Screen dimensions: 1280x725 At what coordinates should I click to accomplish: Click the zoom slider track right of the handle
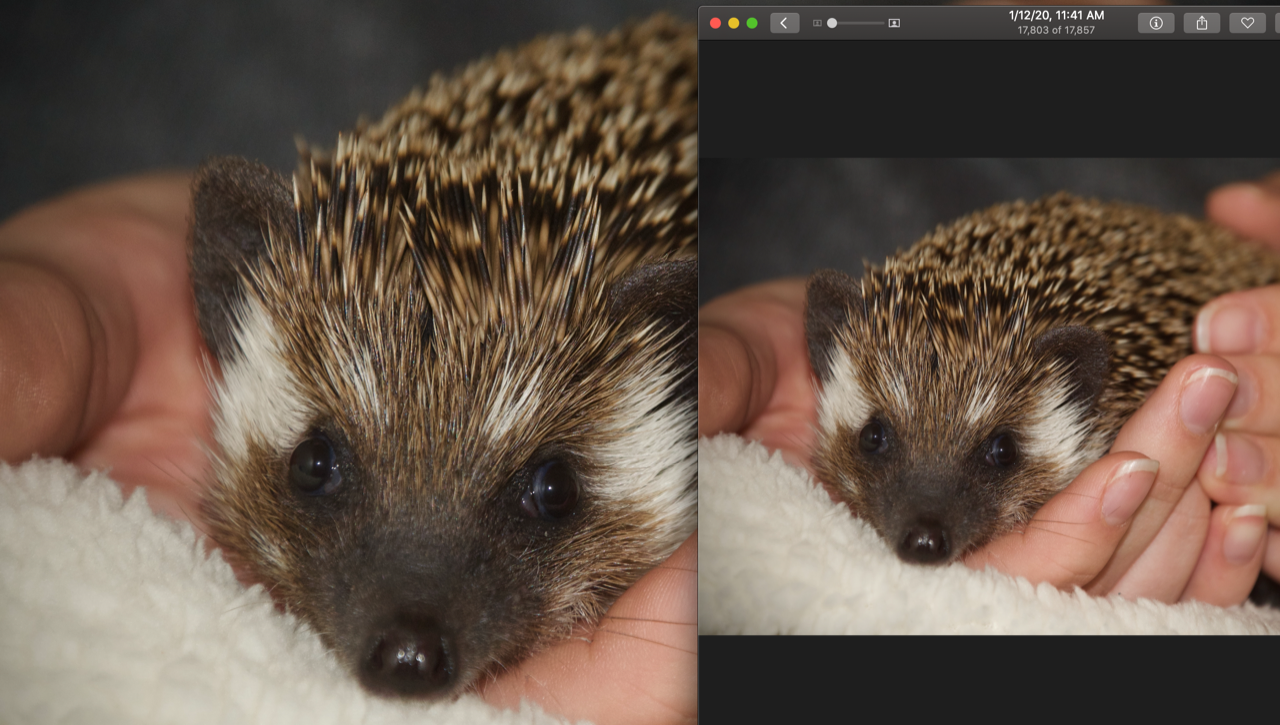coord(862,23)
